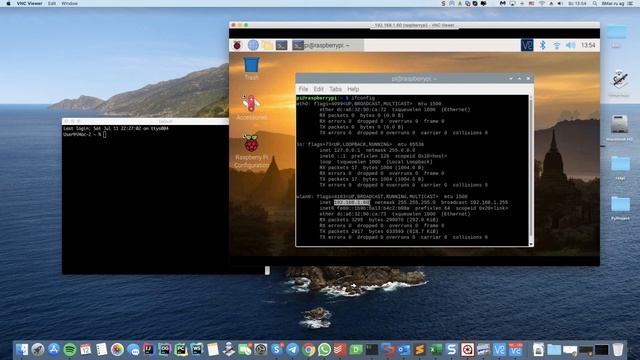640x360 pixels.
Task: Open IntelliJ IDEA from the Dock
Action: pyautogui.click(x=149, y=349)
